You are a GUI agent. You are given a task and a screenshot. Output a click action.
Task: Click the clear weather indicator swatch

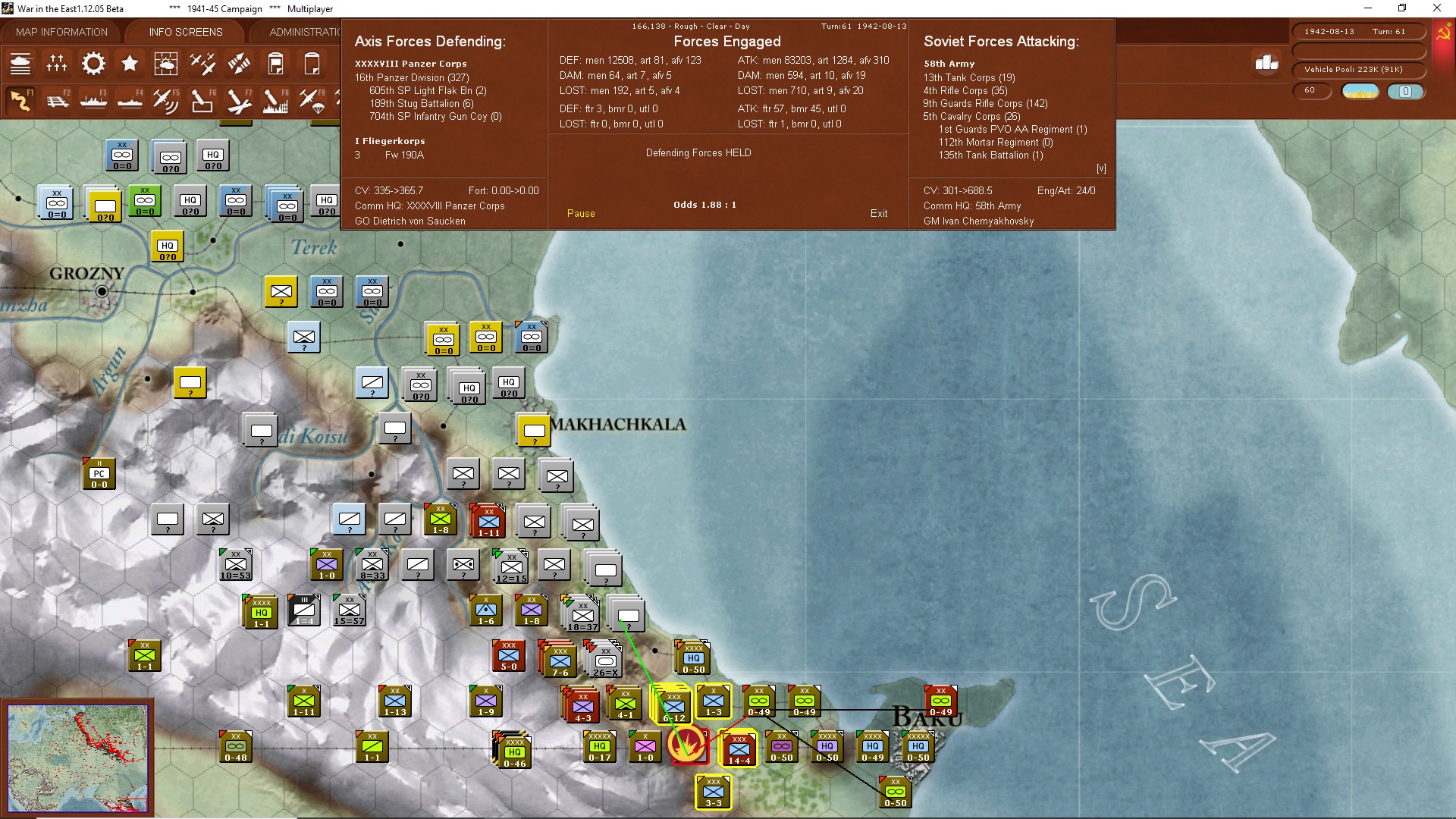click(x=1360, y=91)
